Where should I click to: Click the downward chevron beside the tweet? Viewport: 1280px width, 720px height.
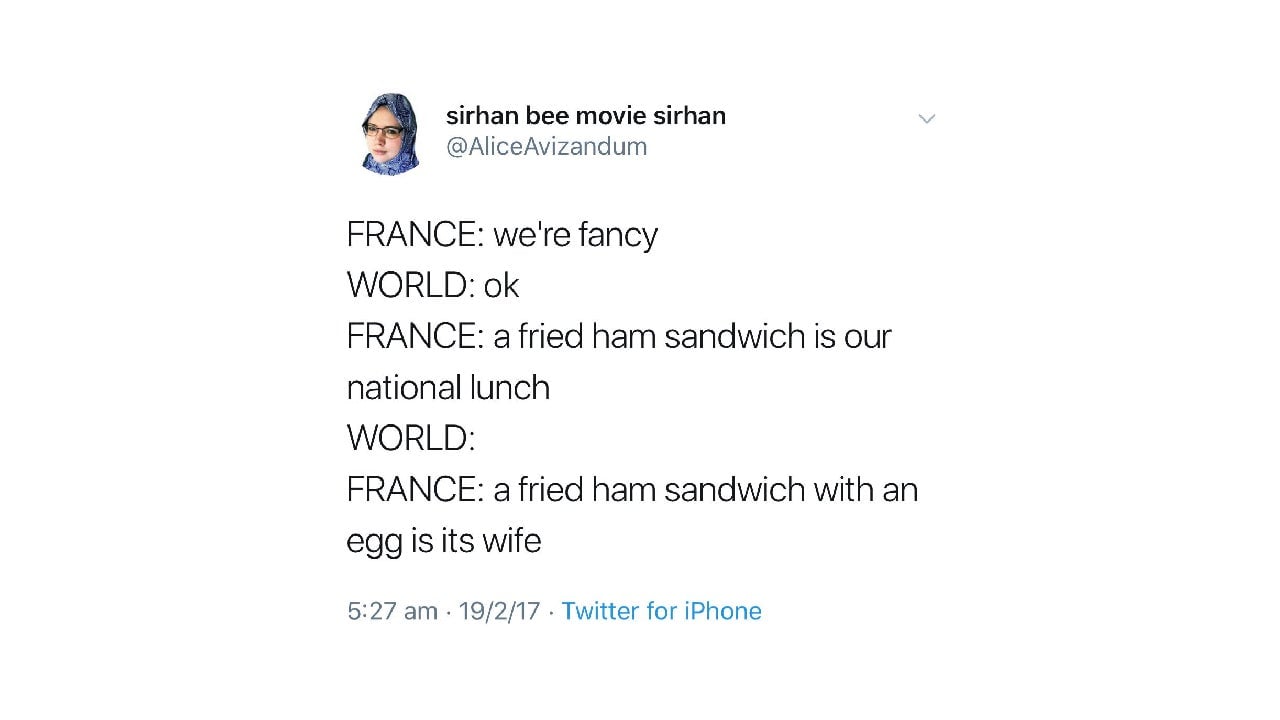[x=926, y=118]
